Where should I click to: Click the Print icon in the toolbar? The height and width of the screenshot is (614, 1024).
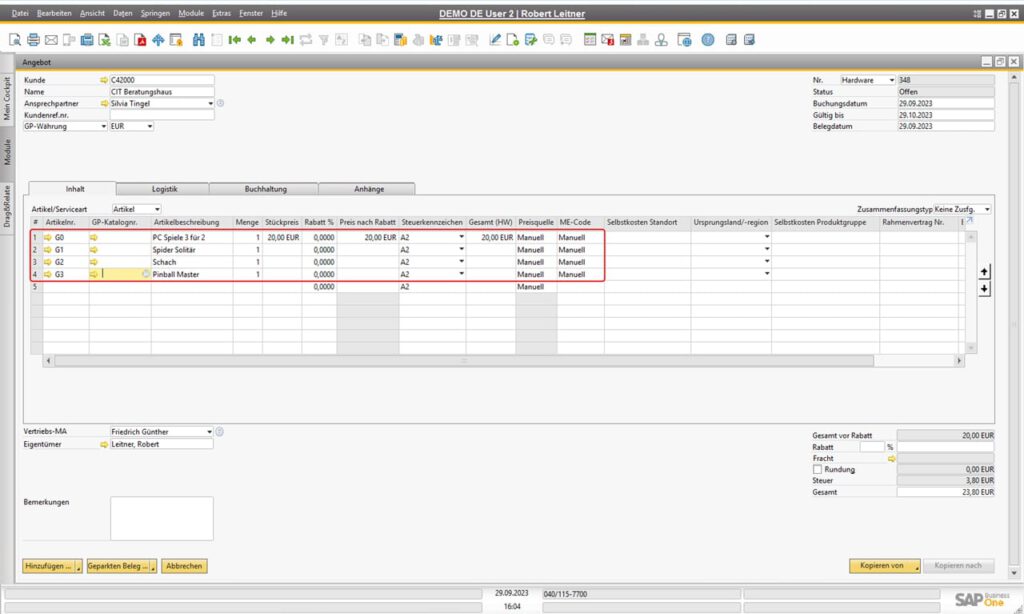click(33, 40)
